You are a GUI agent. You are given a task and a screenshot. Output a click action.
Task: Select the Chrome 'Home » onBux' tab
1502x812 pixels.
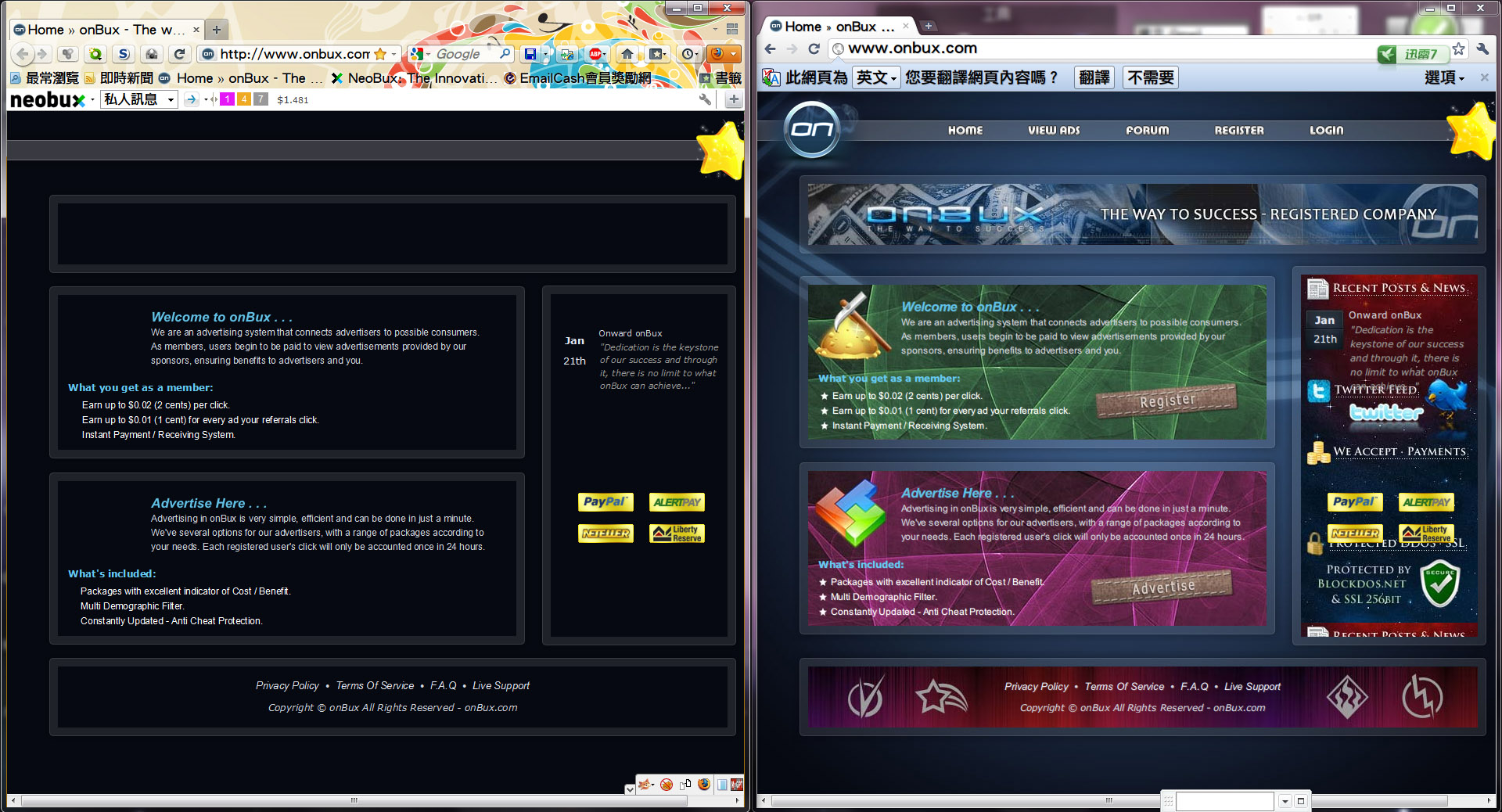[839, 27]
